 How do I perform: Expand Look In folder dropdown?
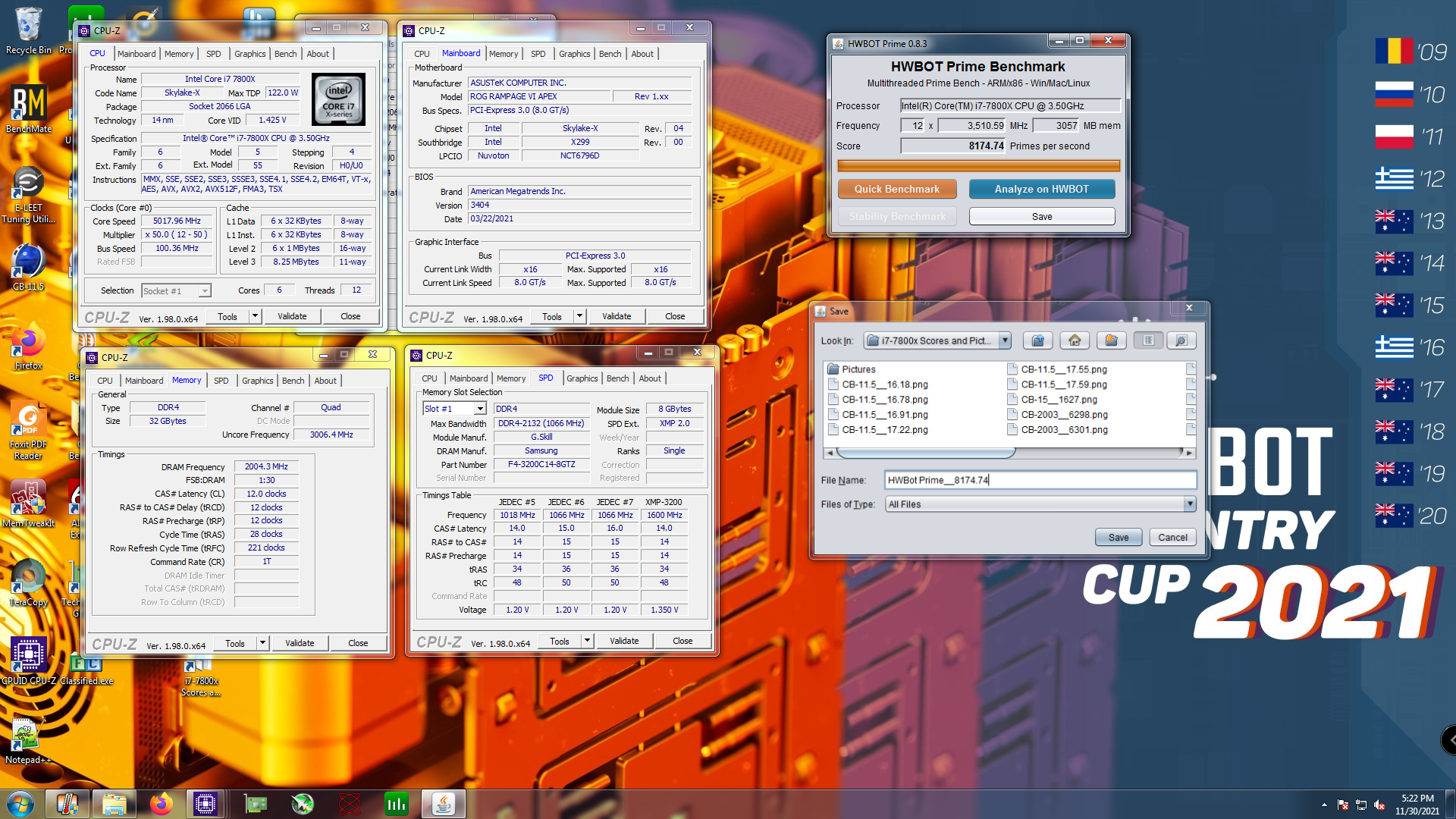pyautogui.click(x=1005, y=340)
